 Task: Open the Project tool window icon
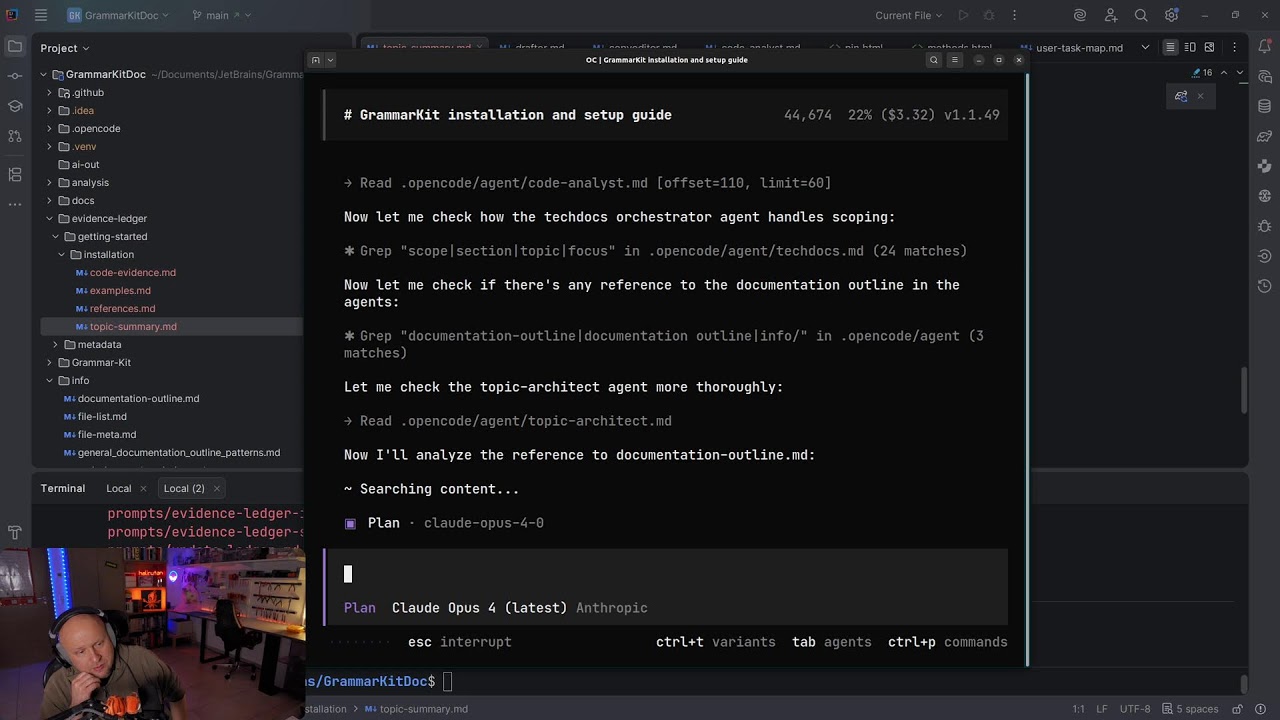pos(15,47)
